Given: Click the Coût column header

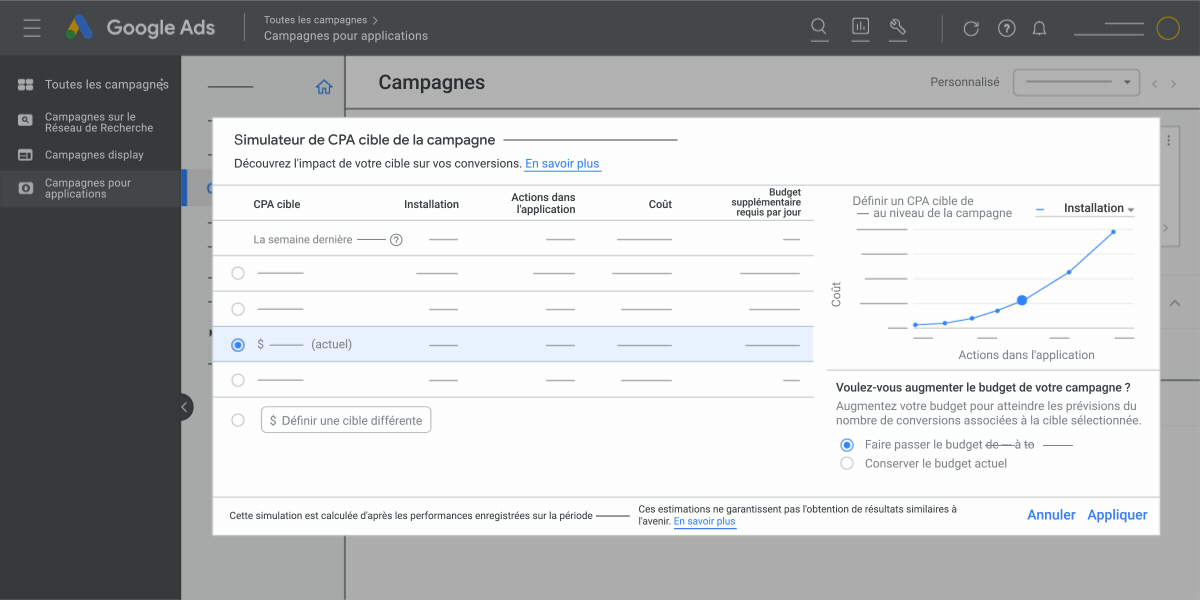Looking at the screenshot, I should pos(660,204).
